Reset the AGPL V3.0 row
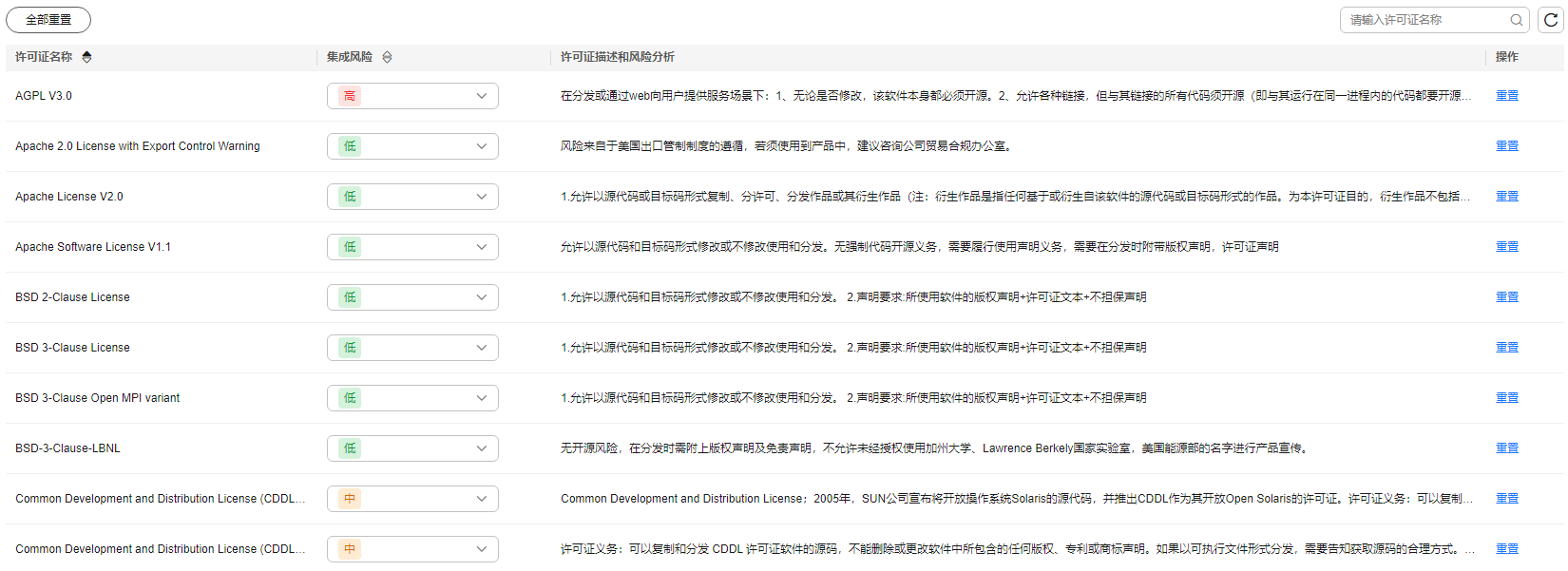The width and height of the screenshot is (1568, 571). tap(1507, 96)
